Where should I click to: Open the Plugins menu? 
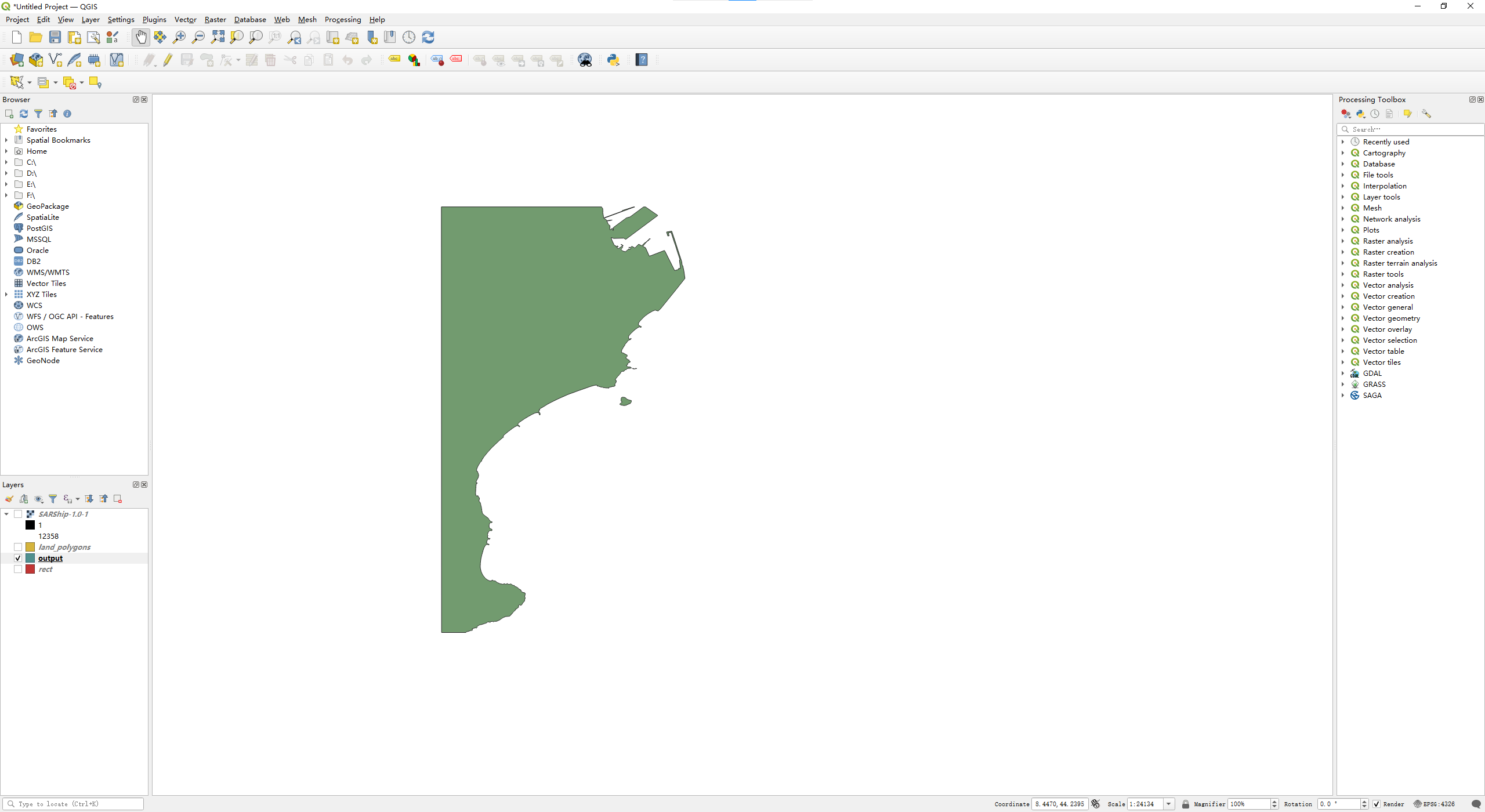click(154, 20)
